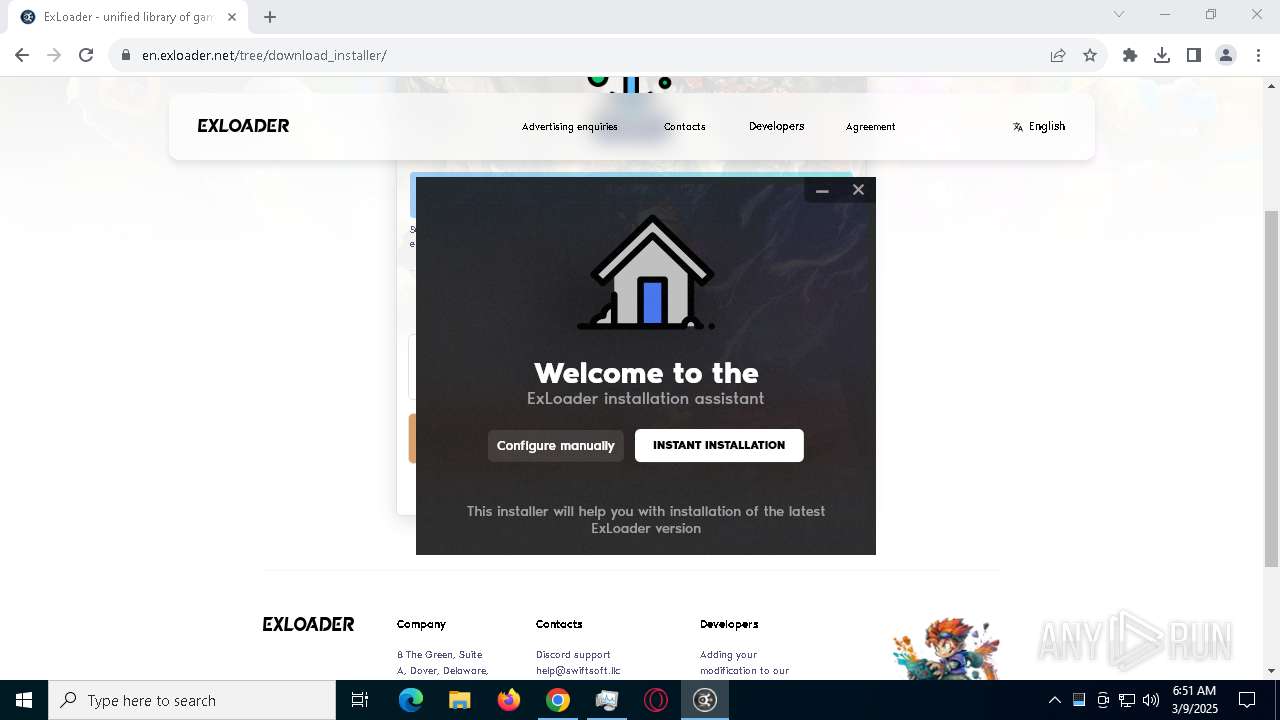The height and width of the screenshot is (720, 1280).
Task: Open the English language selector
Action: click(1039, 126)
